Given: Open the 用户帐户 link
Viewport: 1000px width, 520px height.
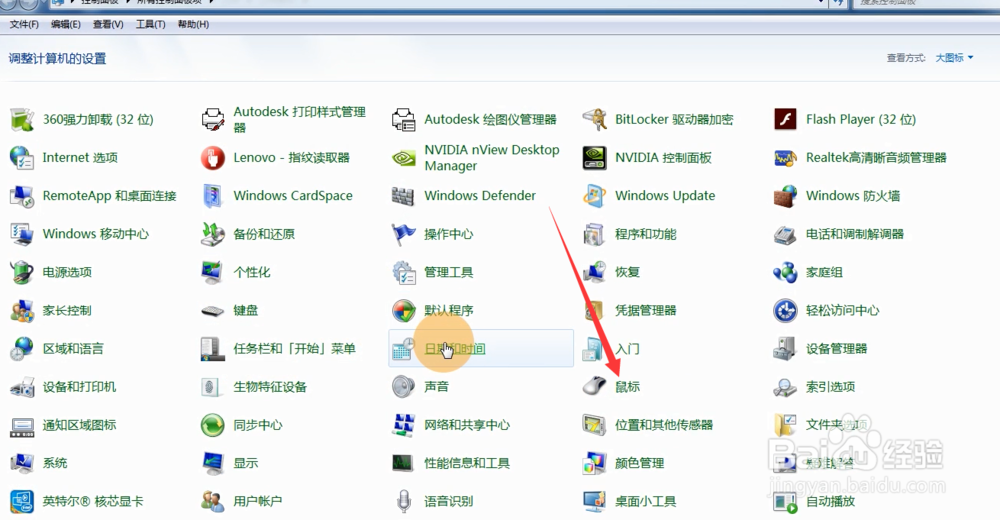Looking at the screenshot, I should click(258, 501).
